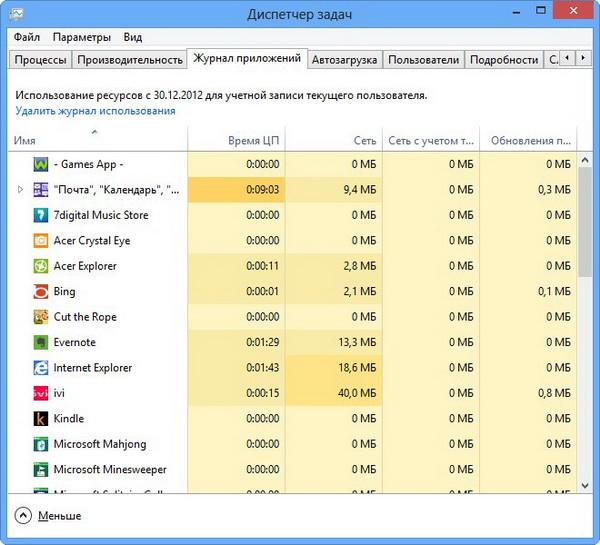Open the Параметры menu
600x545 pixels.
(82, 37)
